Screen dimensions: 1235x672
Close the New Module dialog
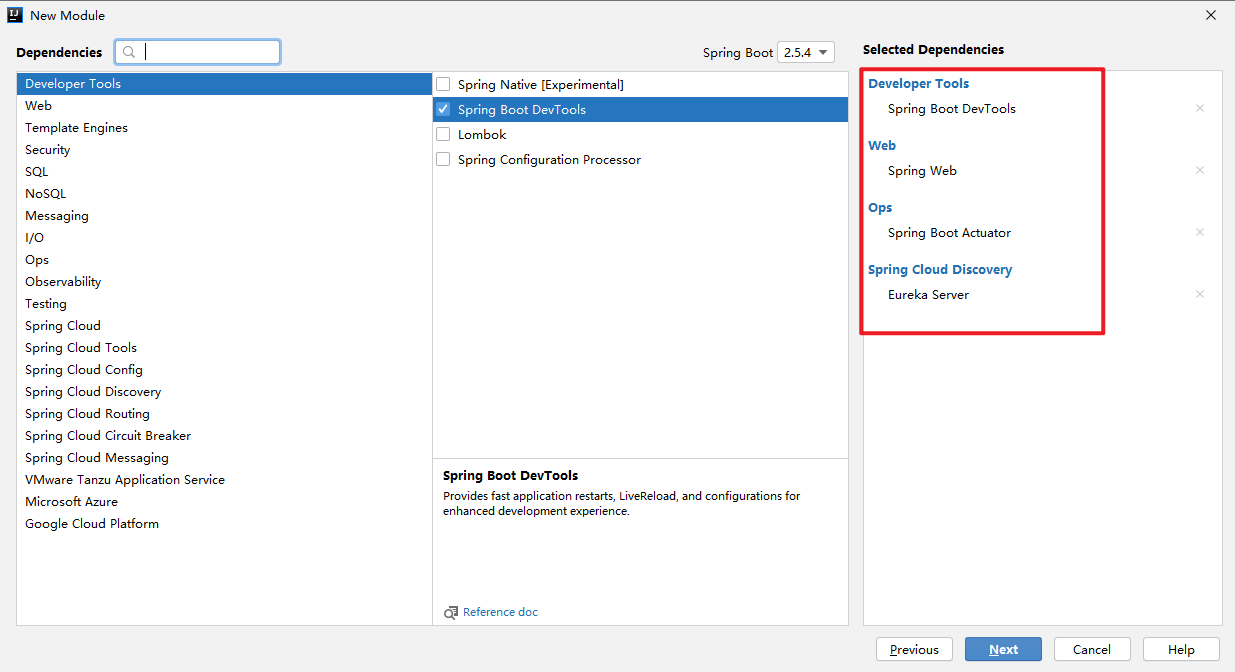pyautogui.click(x=1211, y=15)
